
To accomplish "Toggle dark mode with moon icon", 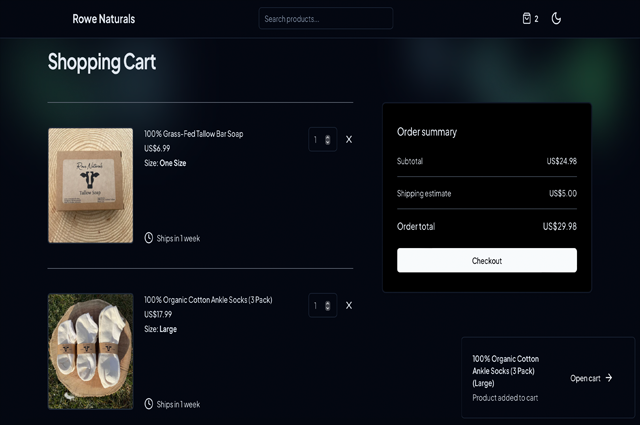I will tap(557, 18).
